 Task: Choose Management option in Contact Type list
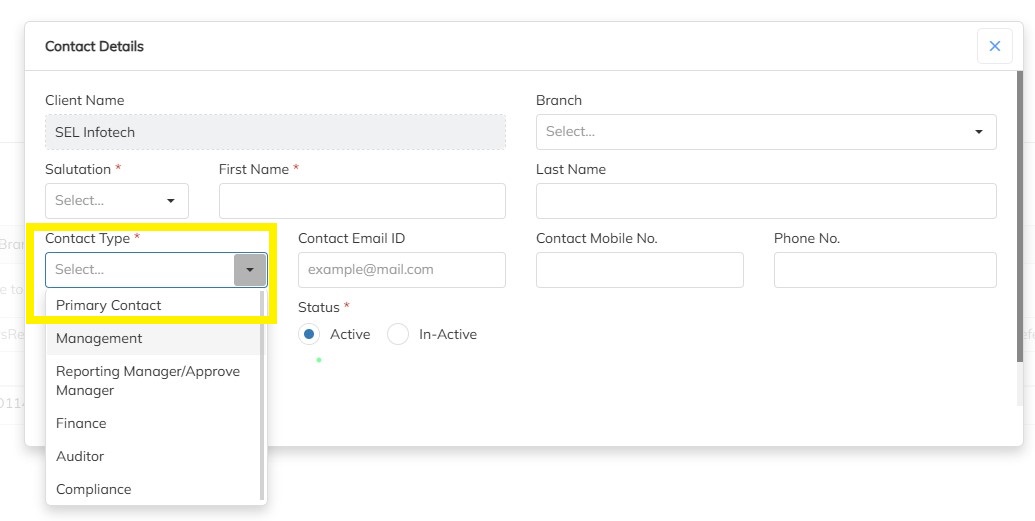click(99, 338)
